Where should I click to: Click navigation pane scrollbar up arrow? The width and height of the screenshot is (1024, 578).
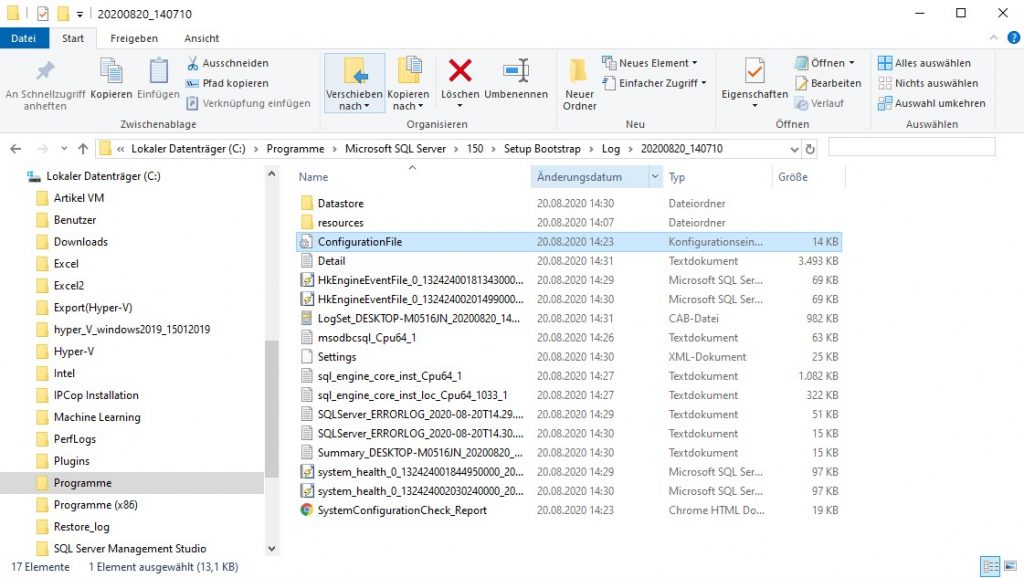[x=272, y=174]
